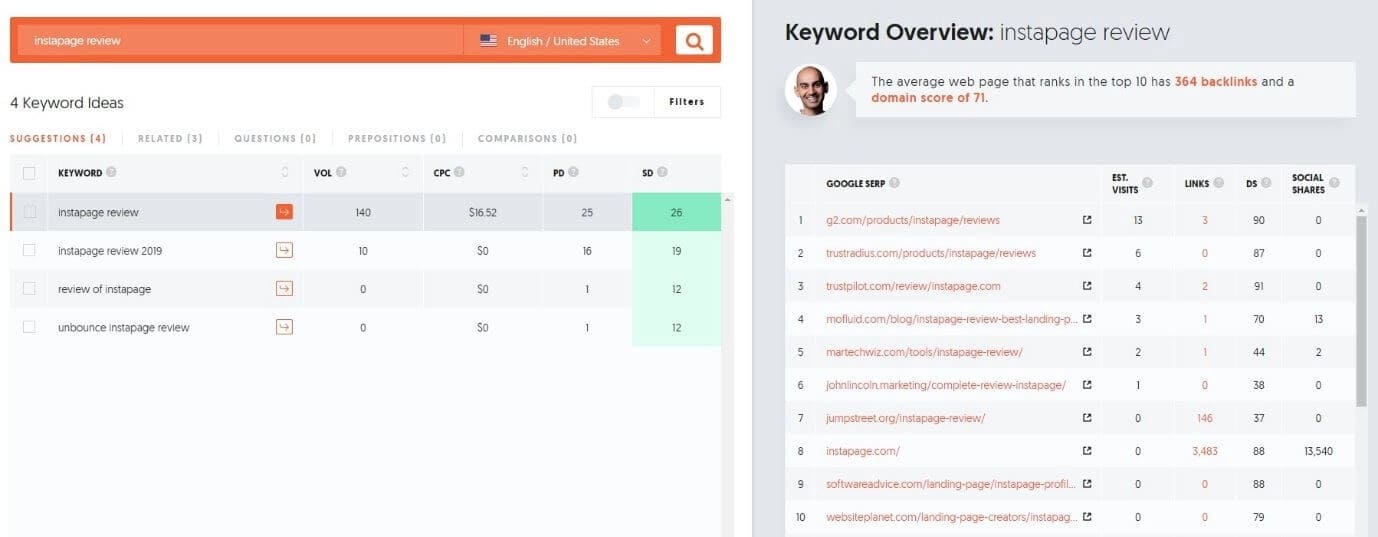
Task: Click the 3,483 links count for instapage.com
Action: [x=1205, y=451]
